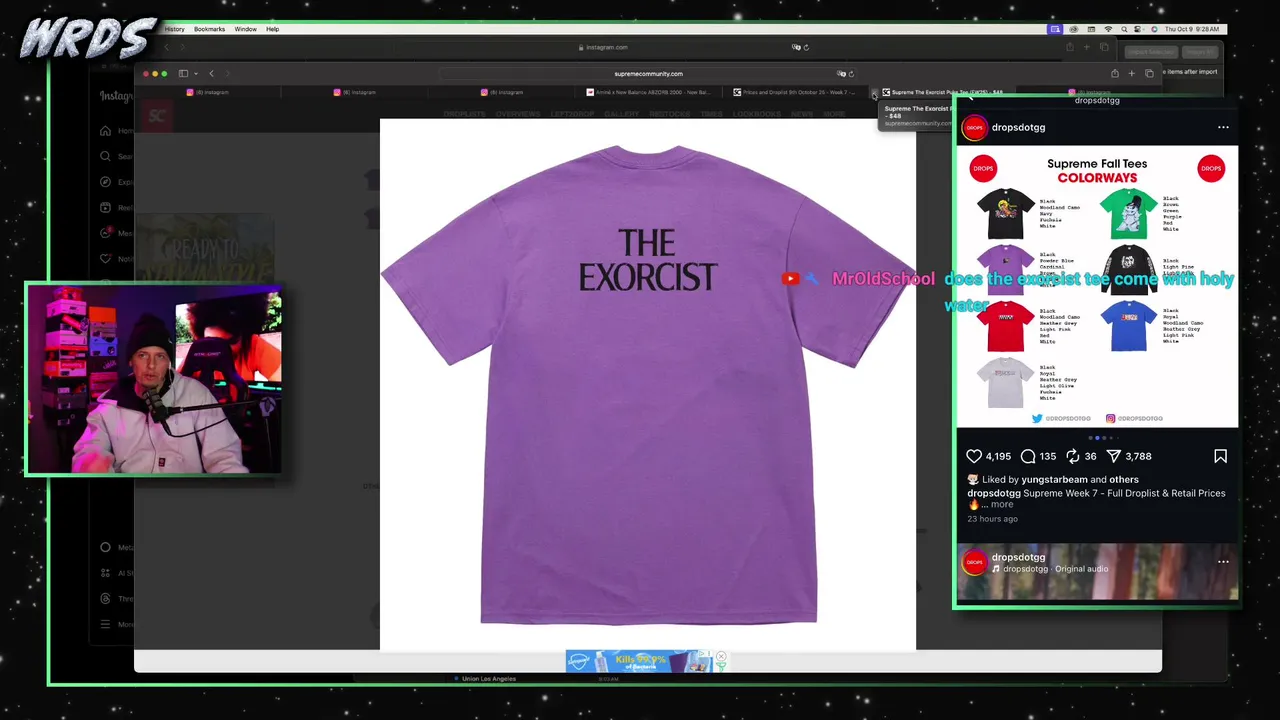This screenshot has width=1280, height=720.
Task: Open LOOKBOOKS in Supreme Community nav
Action: pyautogui.click(x=757, y=114)
